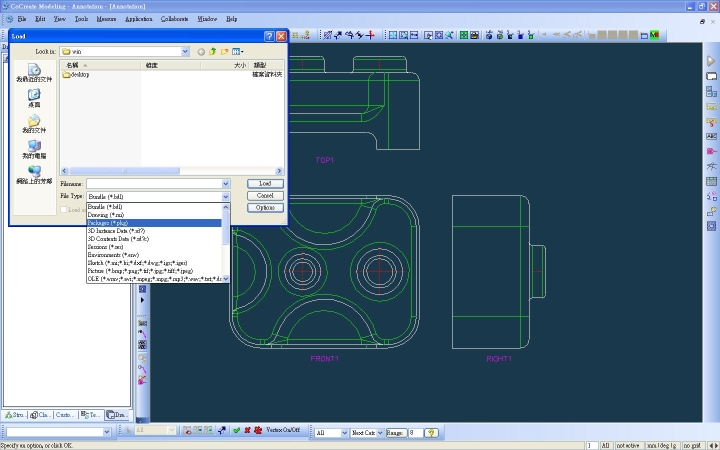Toggle the Vertex On/Off option
720x450 pixels.
click(x=282, y=430)
